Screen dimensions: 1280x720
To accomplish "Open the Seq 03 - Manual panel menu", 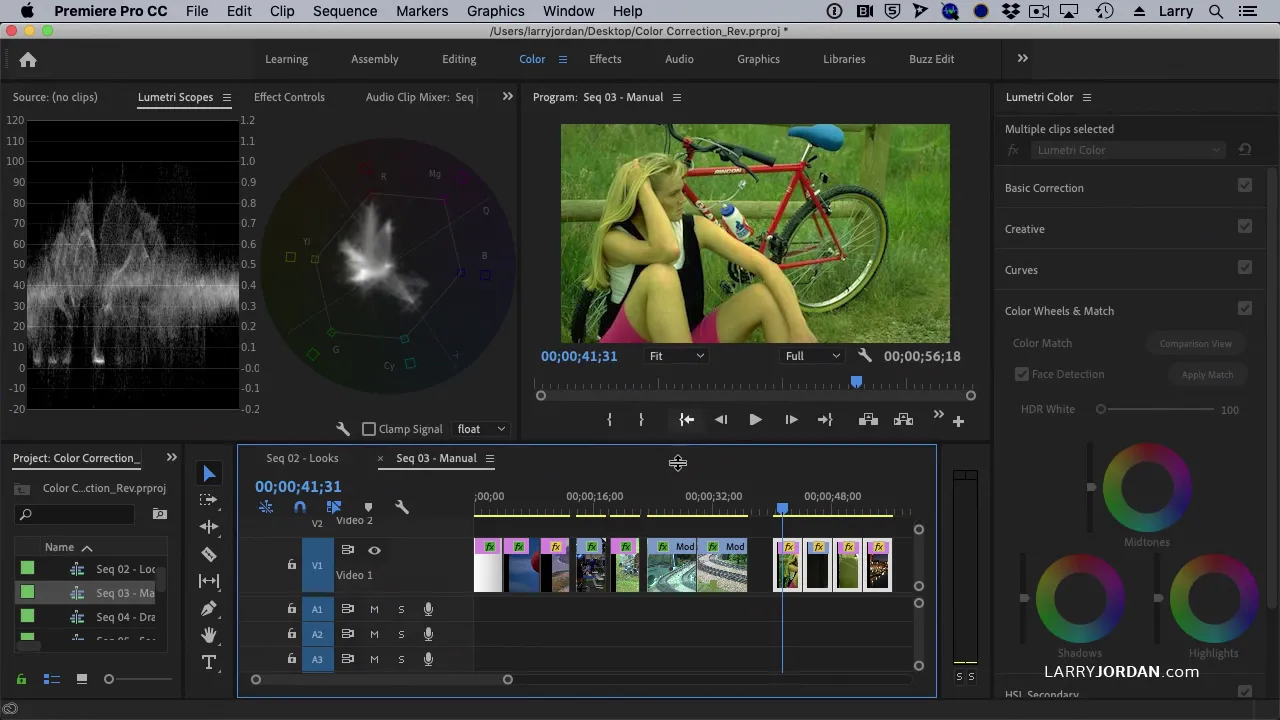I will point(490,458).
